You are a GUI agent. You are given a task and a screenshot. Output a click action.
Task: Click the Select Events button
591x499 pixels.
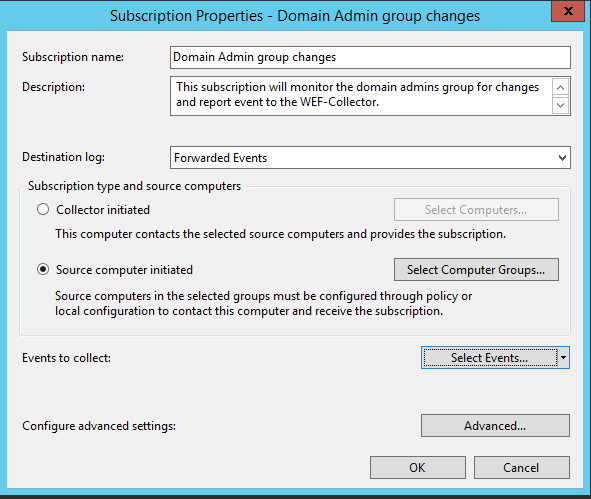click(x=489, y=358)
